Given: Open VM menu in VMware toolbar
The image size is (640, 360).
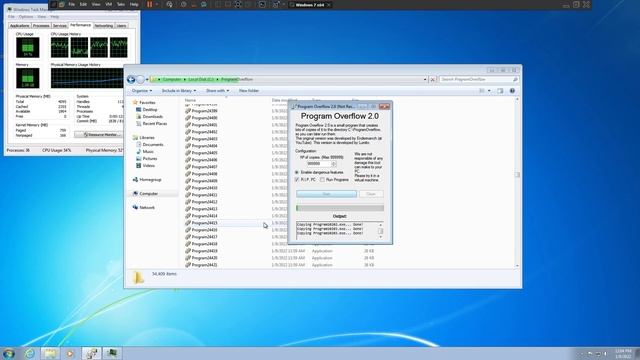Looking at the screenshot, I should [x=109, y=4].
